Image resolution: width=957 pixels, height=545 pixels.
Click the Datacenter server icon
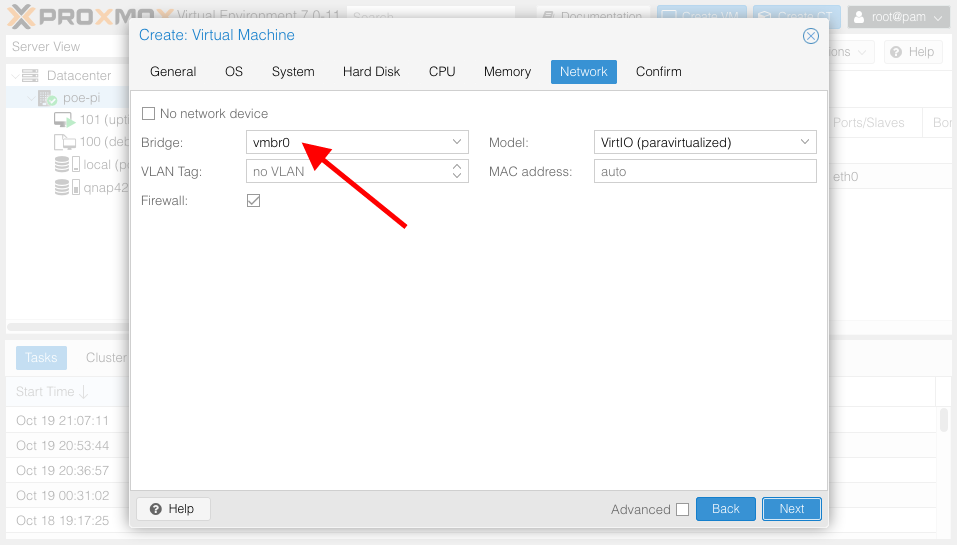30,76
